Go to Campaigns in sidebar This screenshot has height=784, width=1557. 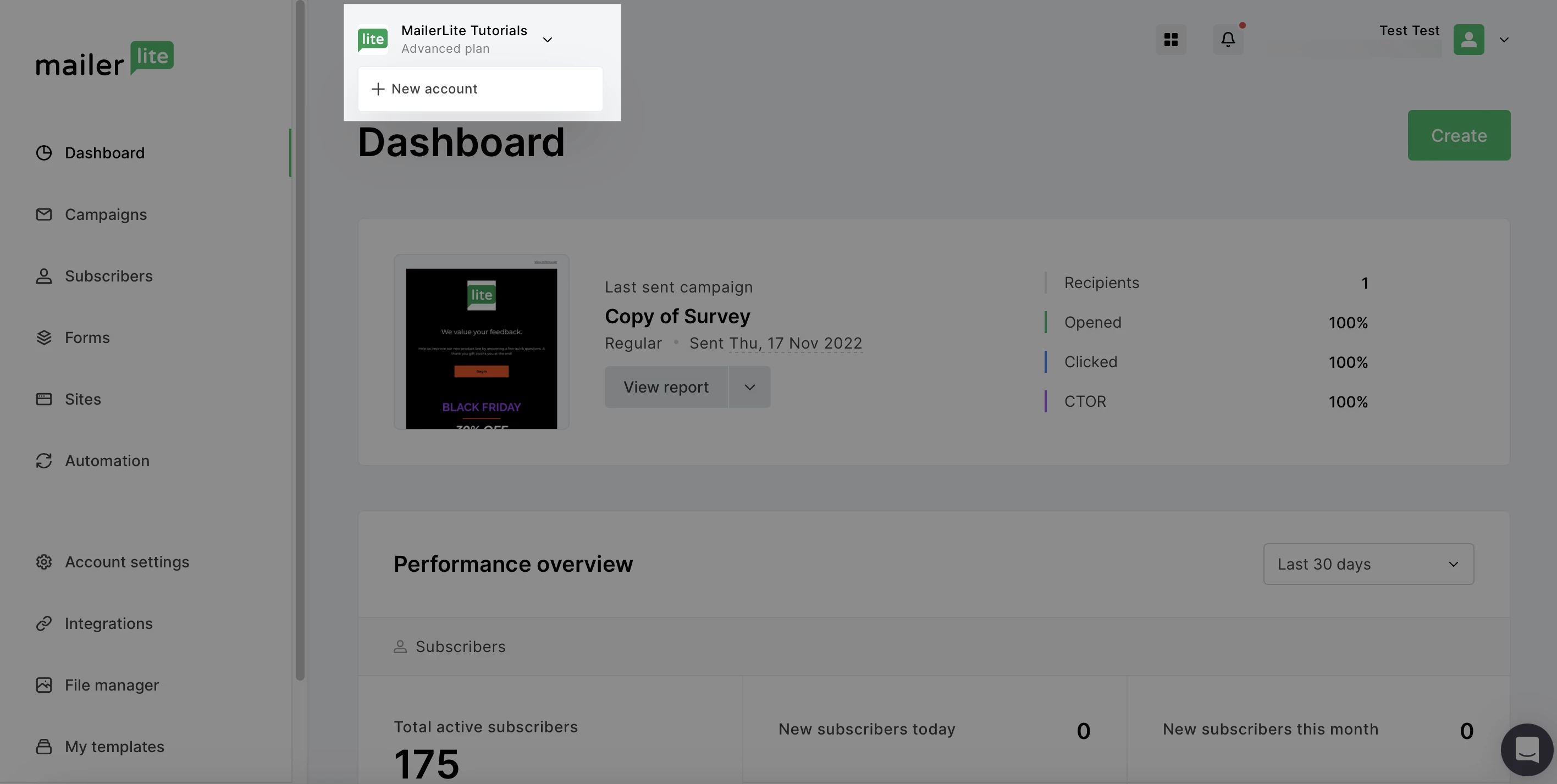(106, 214)
